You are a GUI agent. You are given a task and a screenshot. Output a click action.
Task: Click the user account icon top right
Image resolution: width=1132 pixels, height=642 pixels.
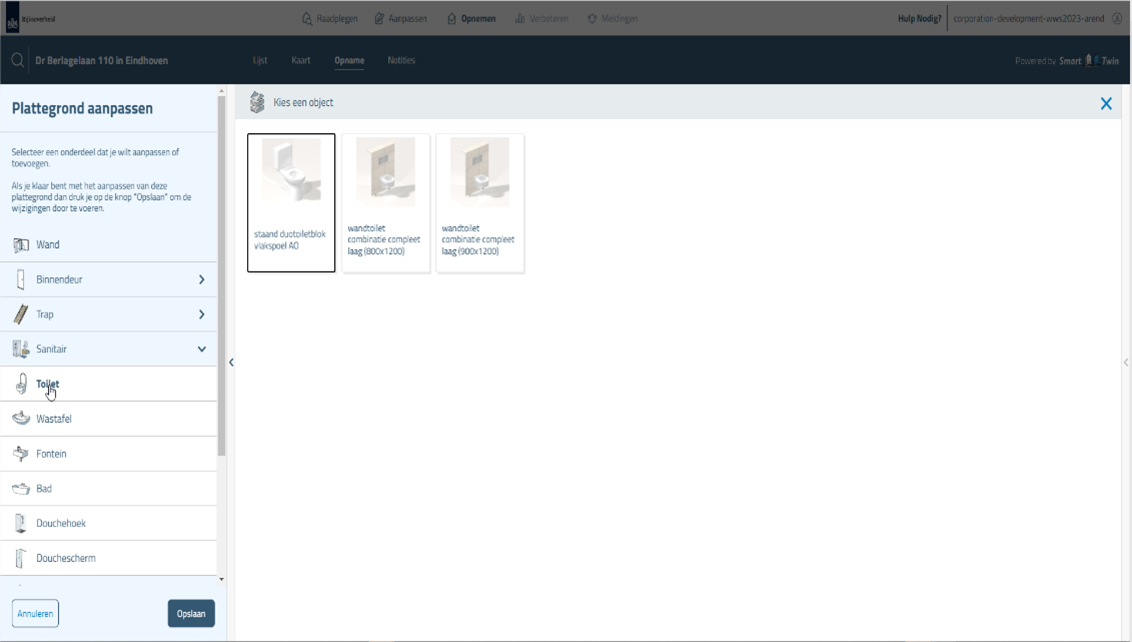(1117, 18)
